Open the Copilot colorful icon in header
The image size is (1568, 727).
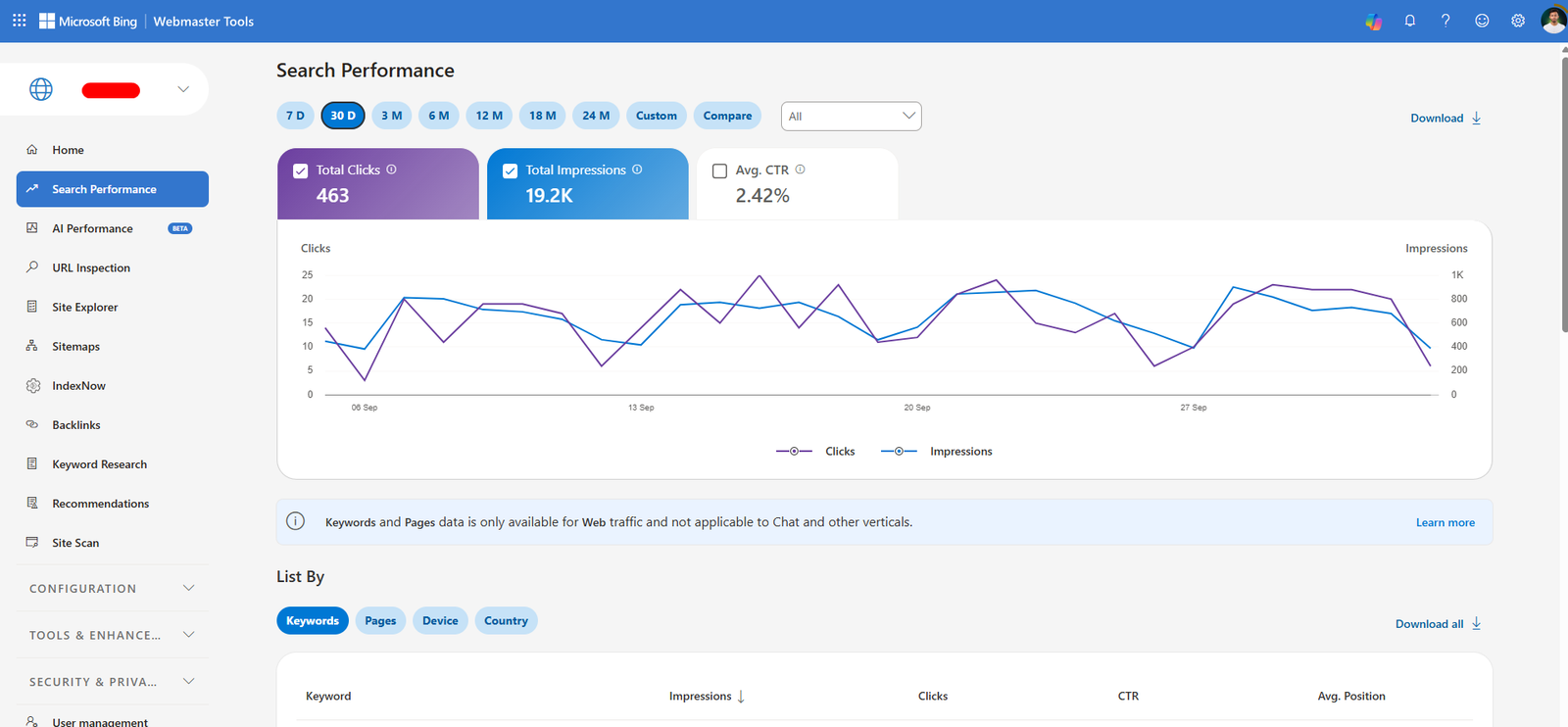click(1374, 21)
